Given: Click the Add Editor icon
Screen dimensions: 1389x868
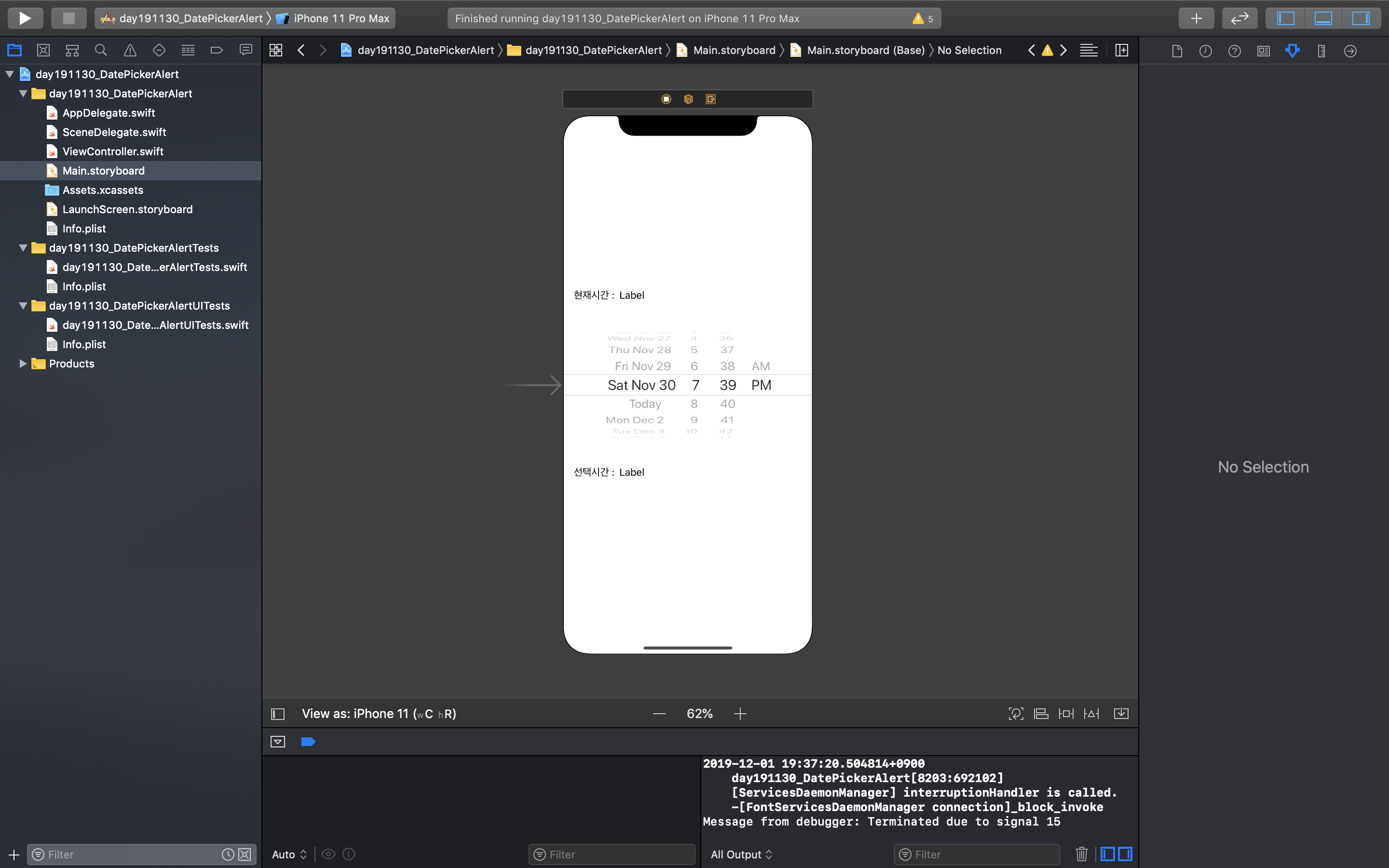Looking at the screenshot, I should pyautogui.click(x=1121, y=51).
